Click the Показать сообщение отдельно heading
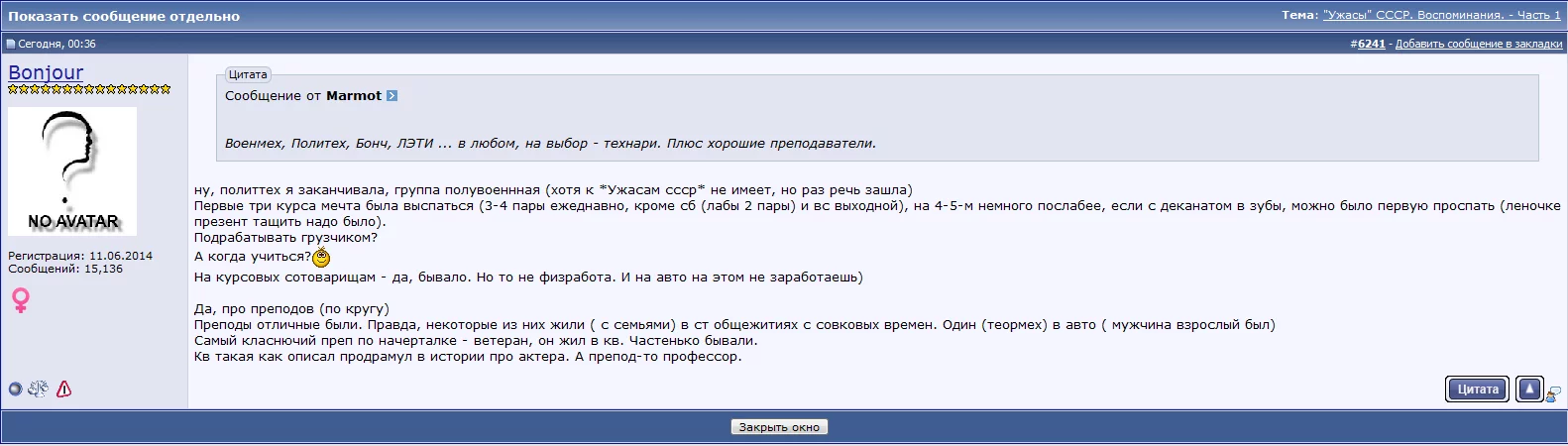The width and height of the screenshot is (1568, 446). pos(124,16)
